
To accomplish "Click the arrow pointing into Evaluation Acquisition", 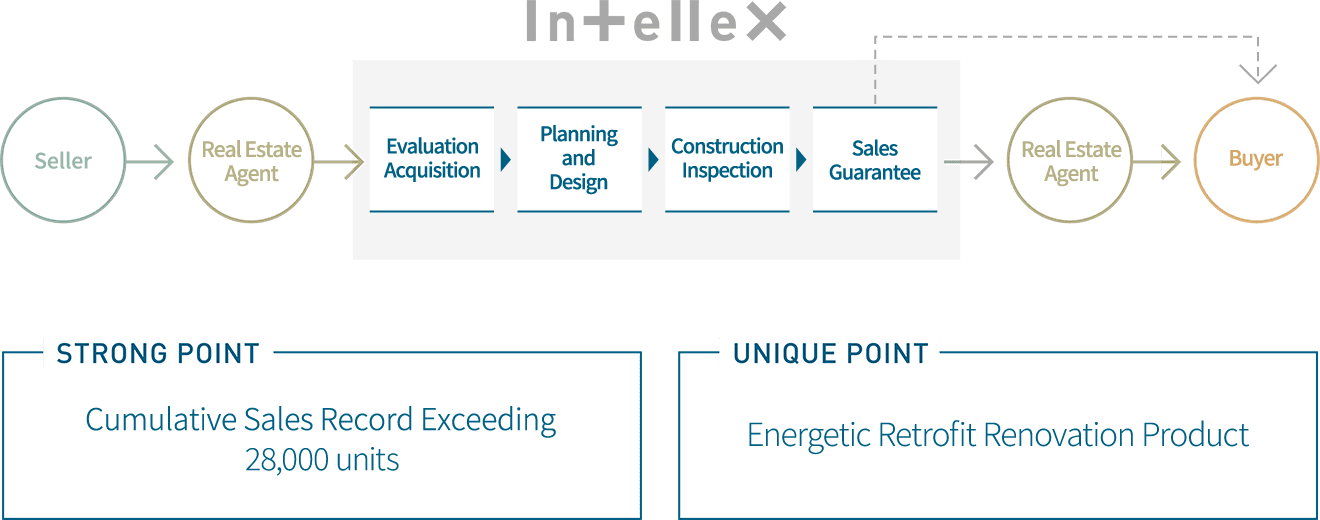I will (341, 161).
